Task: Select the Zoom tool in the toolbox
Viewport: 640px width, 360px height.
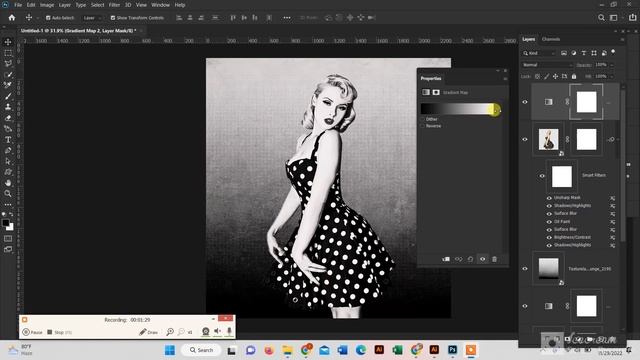Action: [8, 193]
